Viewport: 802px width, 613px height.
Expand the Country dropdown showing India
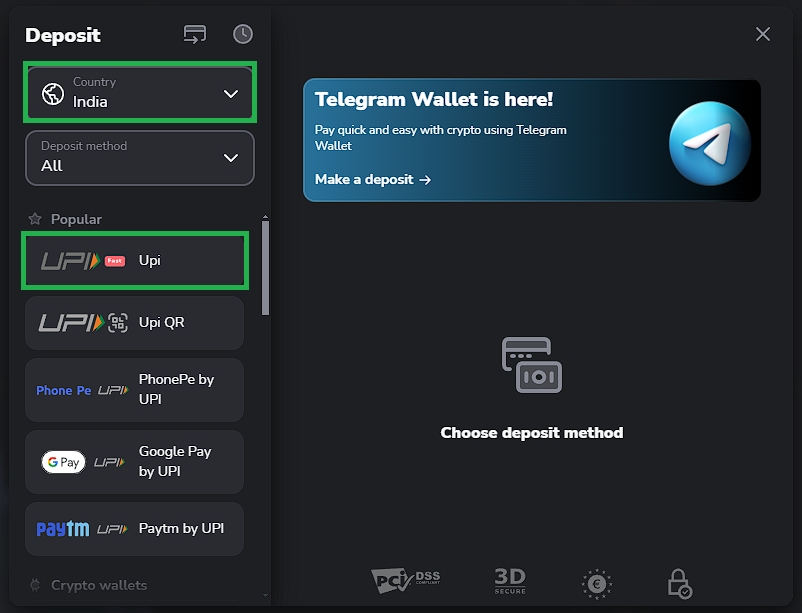[x=139, y=93]
